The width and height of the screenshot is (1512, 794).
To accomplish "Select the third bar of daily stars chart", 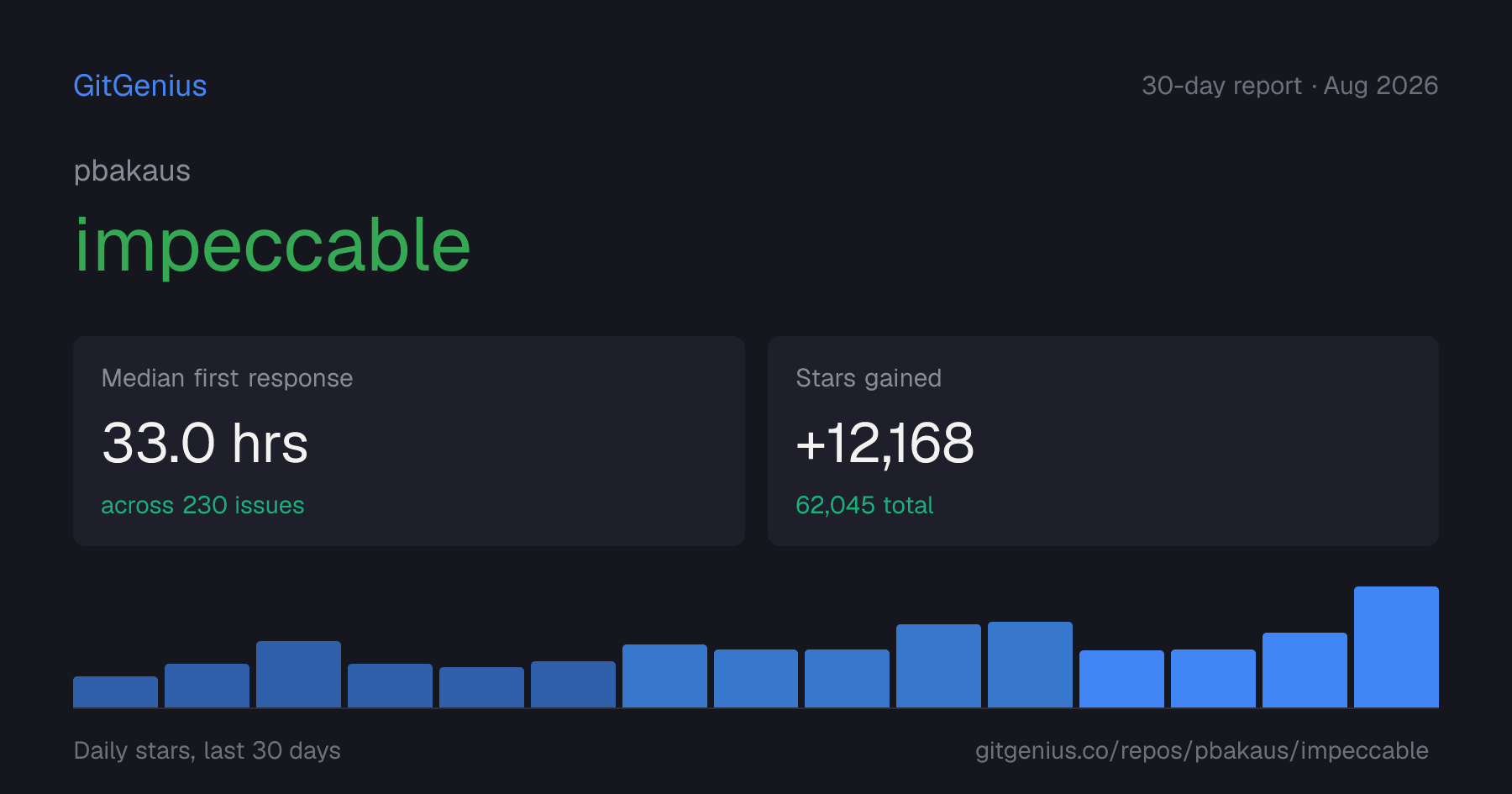I will pyautogui.click(x=298, y=674).
